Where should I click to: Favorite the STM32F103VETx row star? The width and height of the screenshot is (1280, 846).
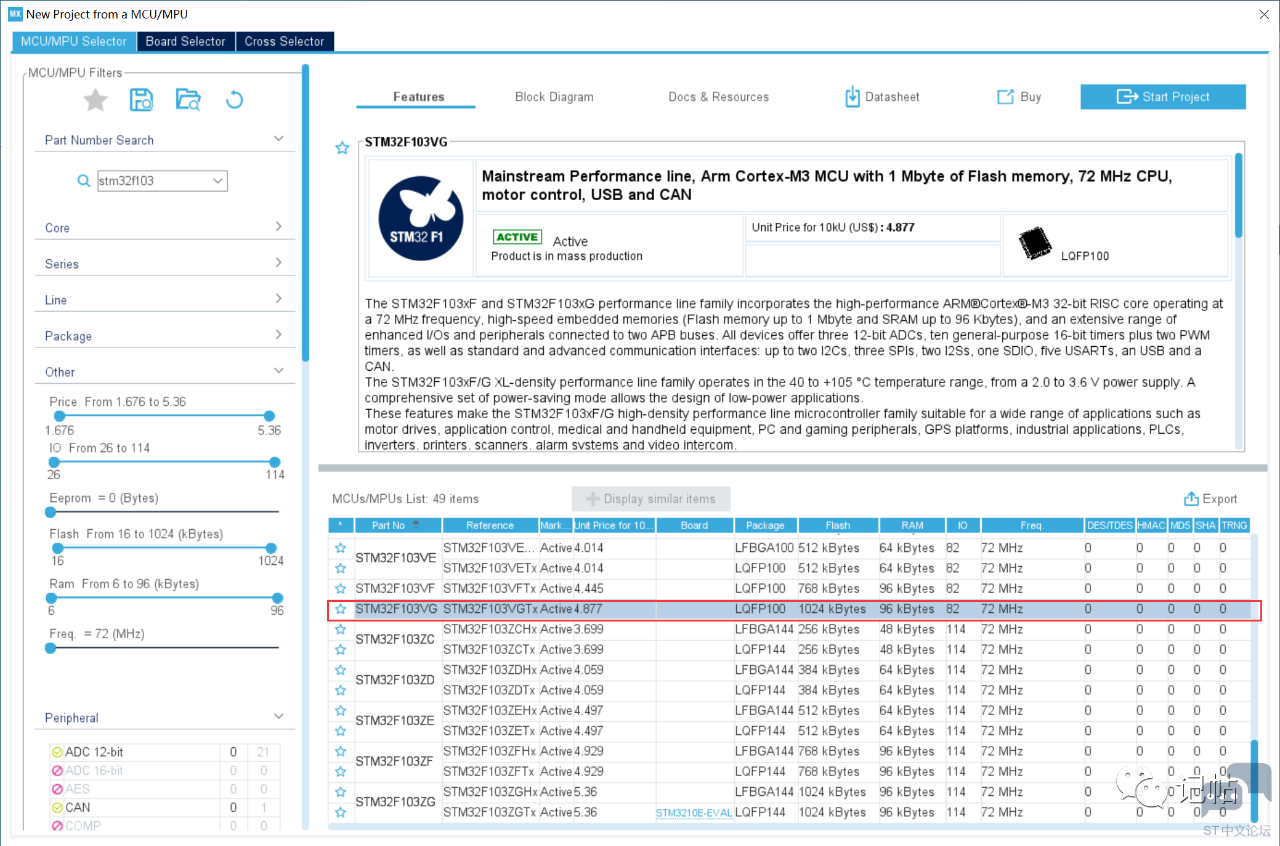tap(340, 569)
